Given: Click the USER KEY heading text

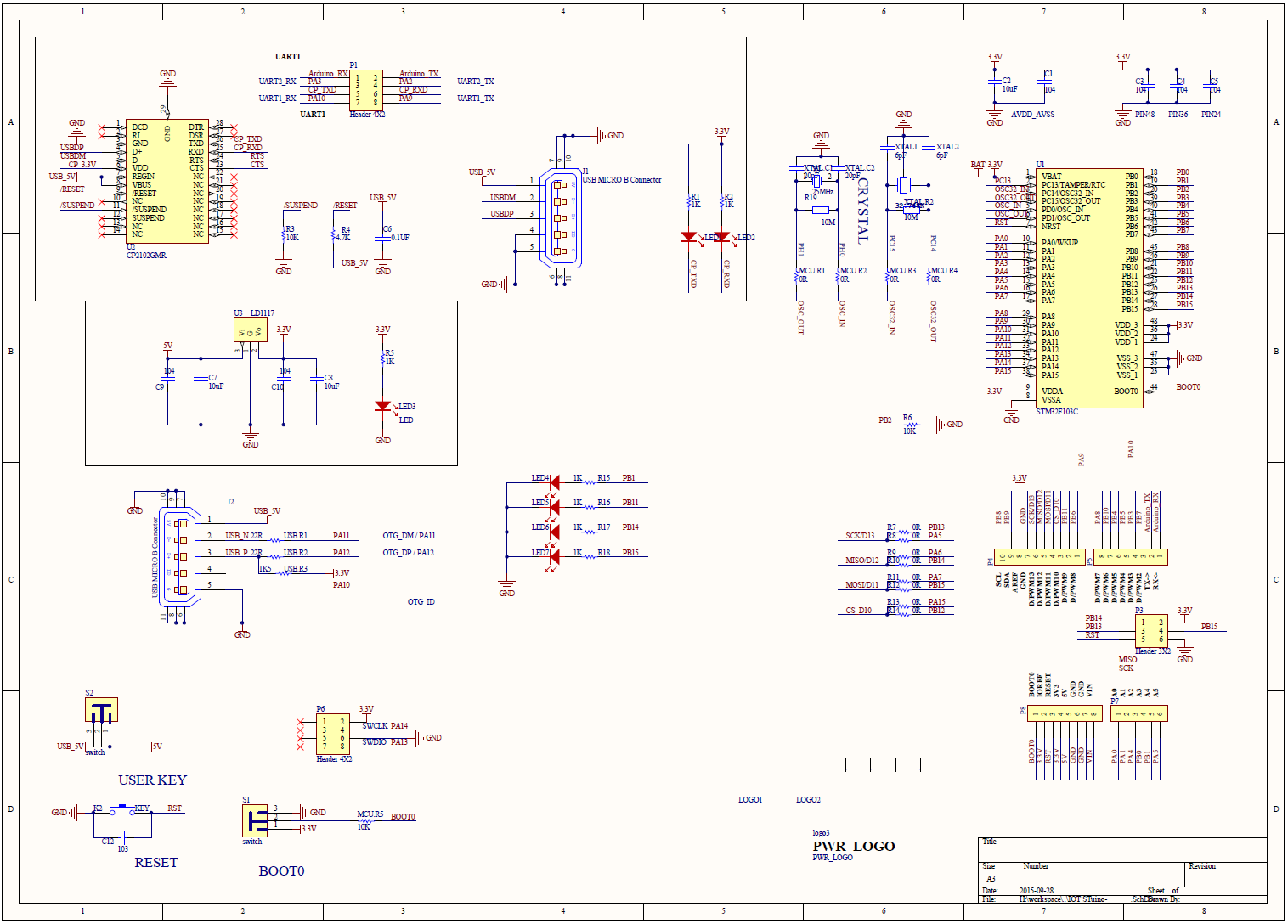Looking at the screenshot, I should (152, 780).
